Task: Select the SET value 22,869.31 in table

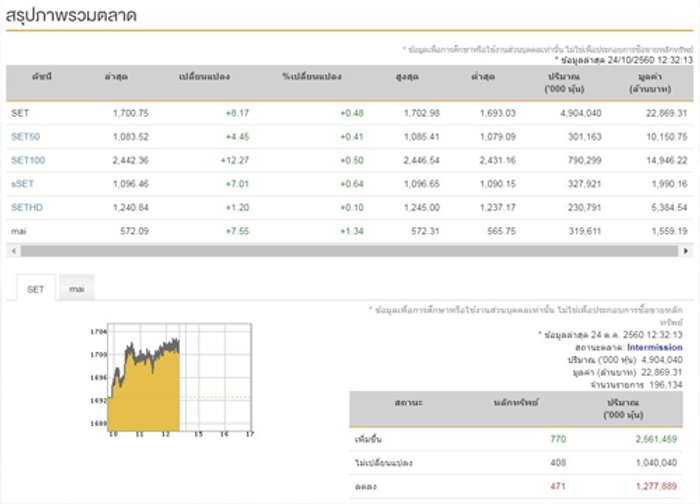Action: tap(667, 113)
